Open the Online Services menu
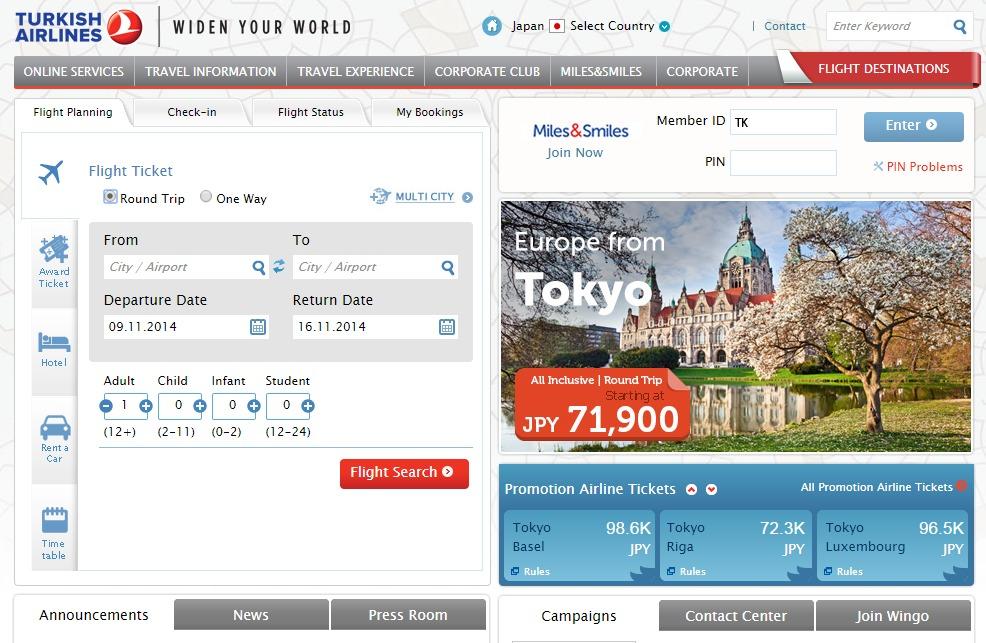Screen dimensions: 986x643 click(x=74, y=72)
